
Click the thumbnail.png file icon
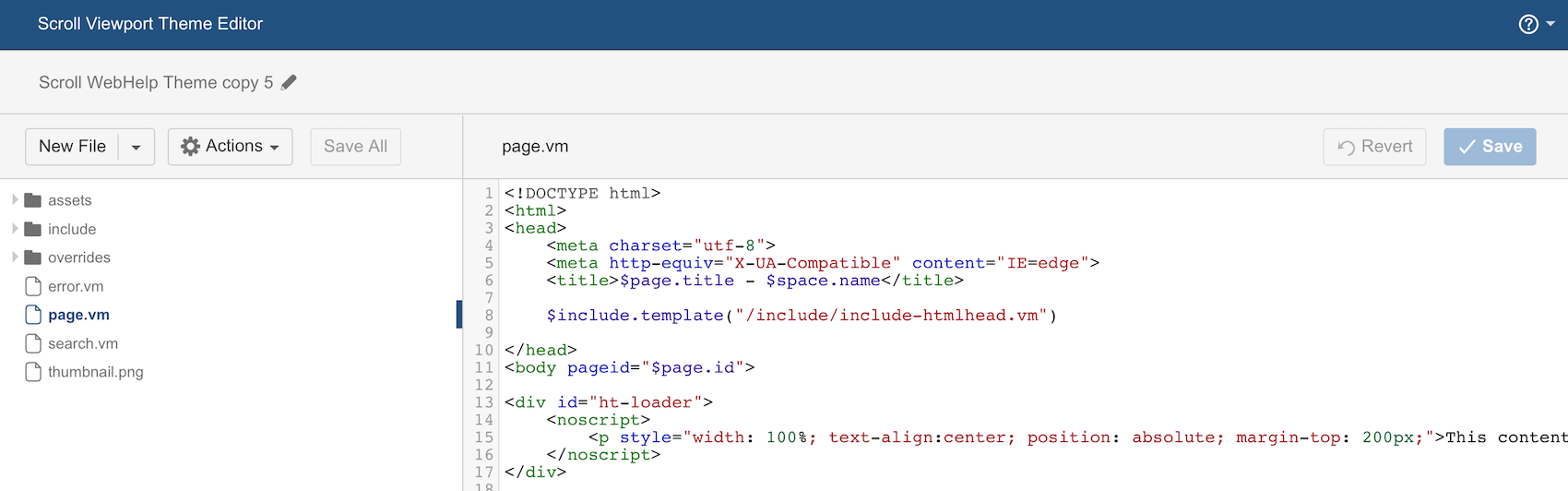(33, 372)
